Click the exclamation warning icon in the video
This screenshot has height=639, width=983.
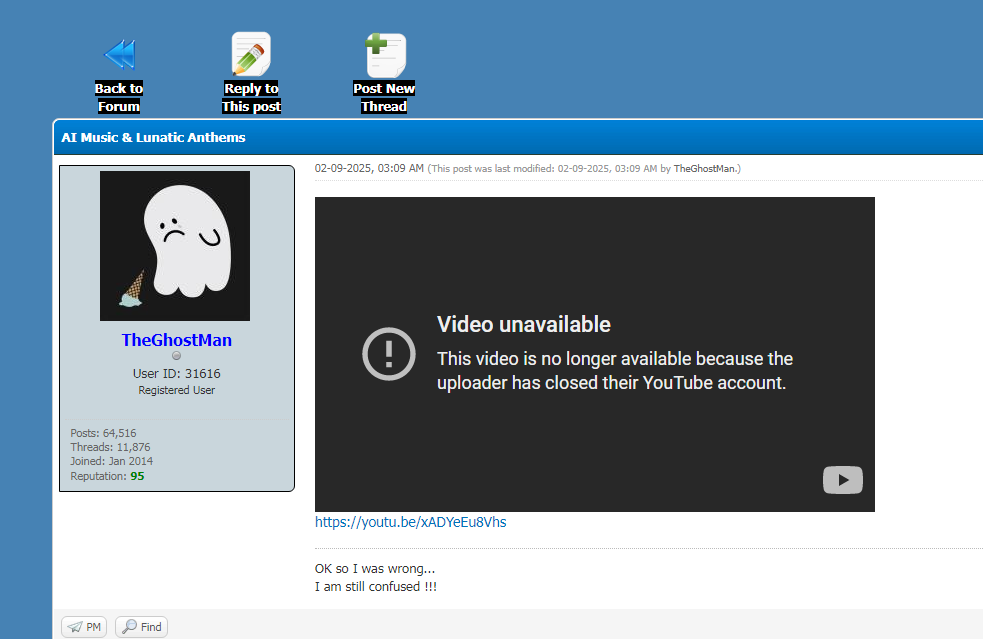388,354
